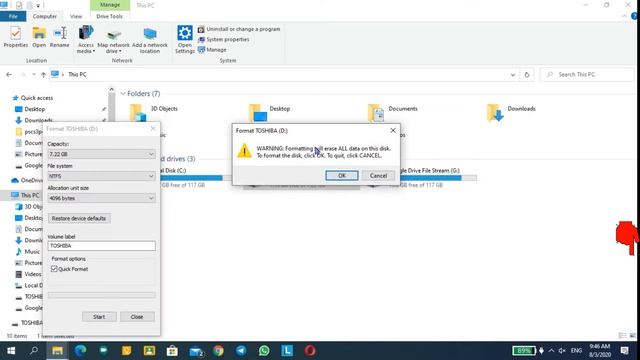Select the Desktop folder in main pane
This screenshot has height=360, width=640.
tap(270, 112)
